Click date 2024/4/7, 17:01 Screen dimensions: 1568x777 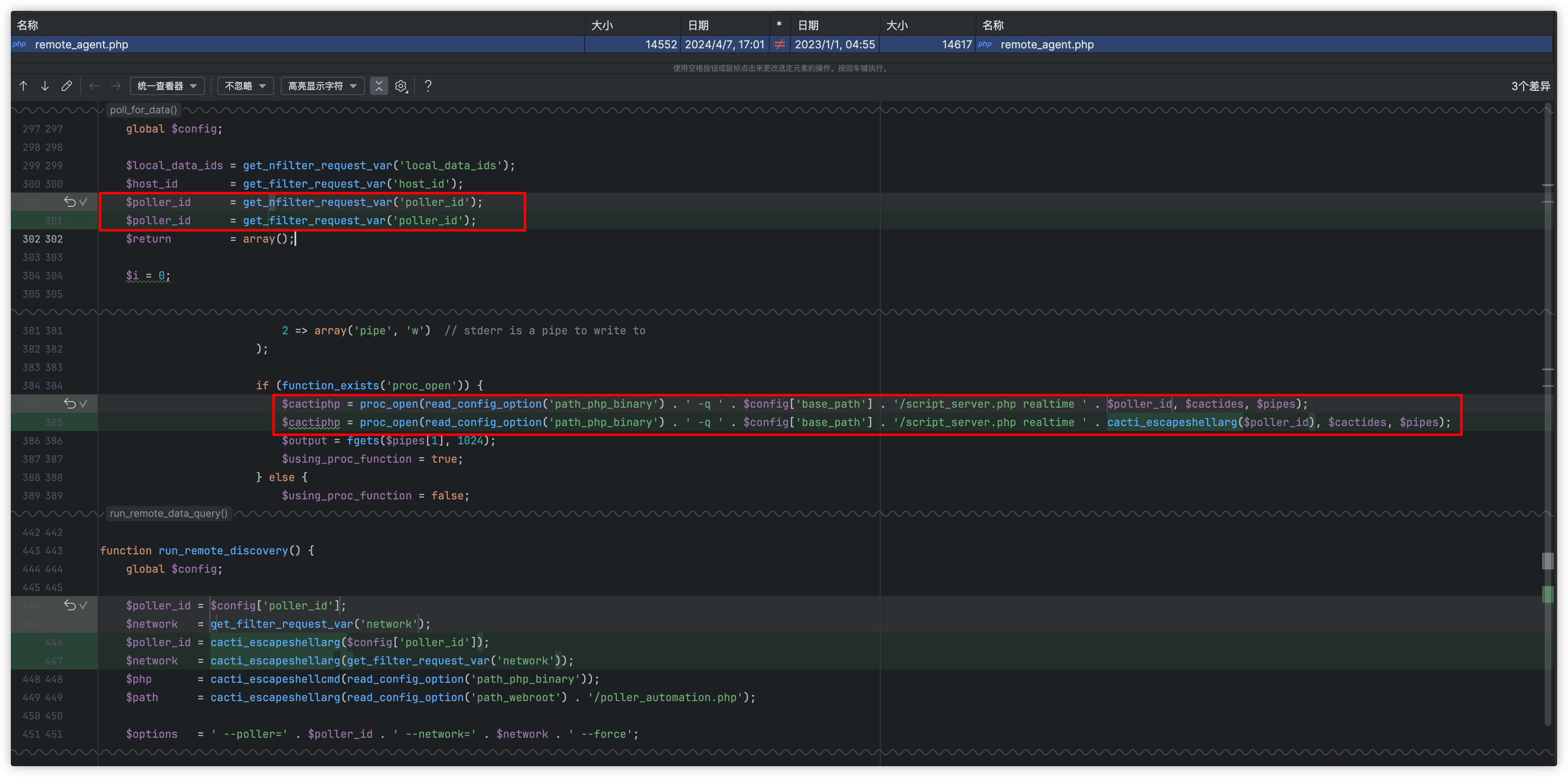click(724, 45)
